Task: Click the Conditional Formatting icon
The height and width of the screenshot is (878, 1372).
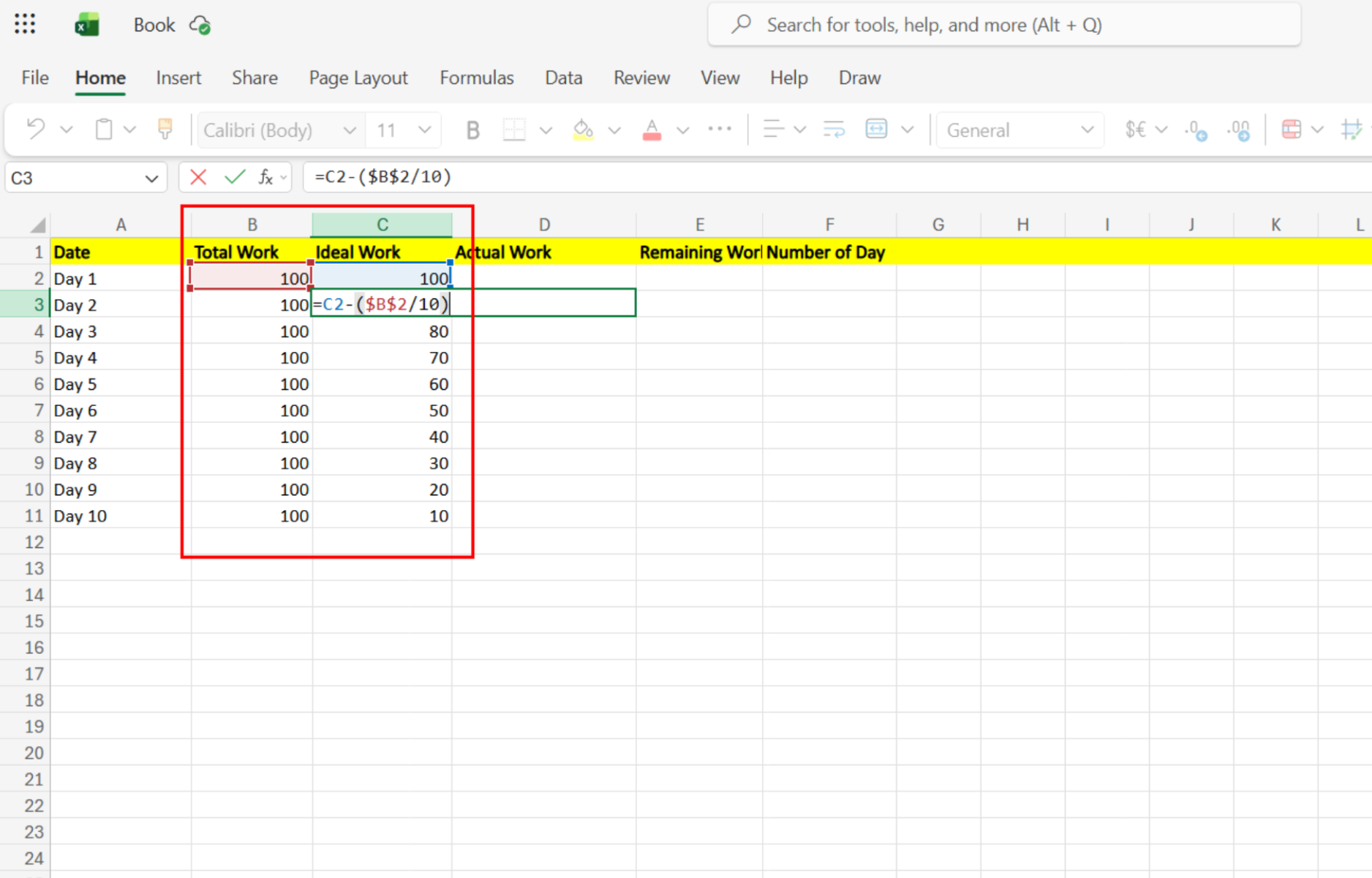Action: 1292,130
